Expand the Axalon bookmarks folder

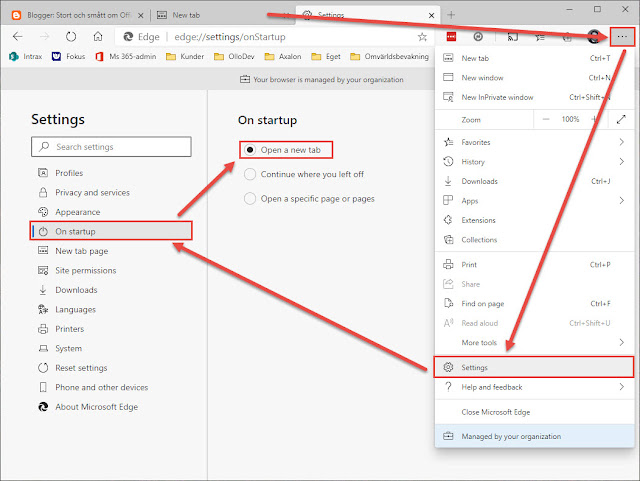283,56
